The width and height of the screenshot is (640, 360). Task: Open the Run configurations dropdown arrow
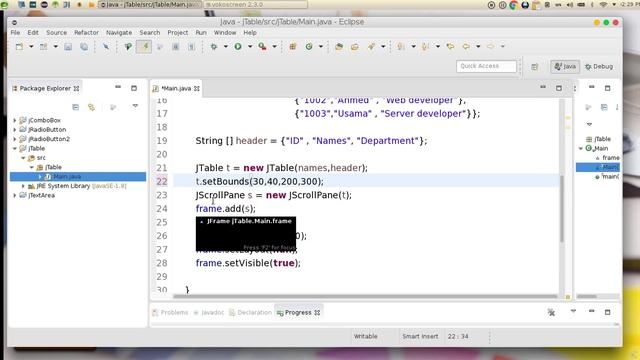pos(250,47)
